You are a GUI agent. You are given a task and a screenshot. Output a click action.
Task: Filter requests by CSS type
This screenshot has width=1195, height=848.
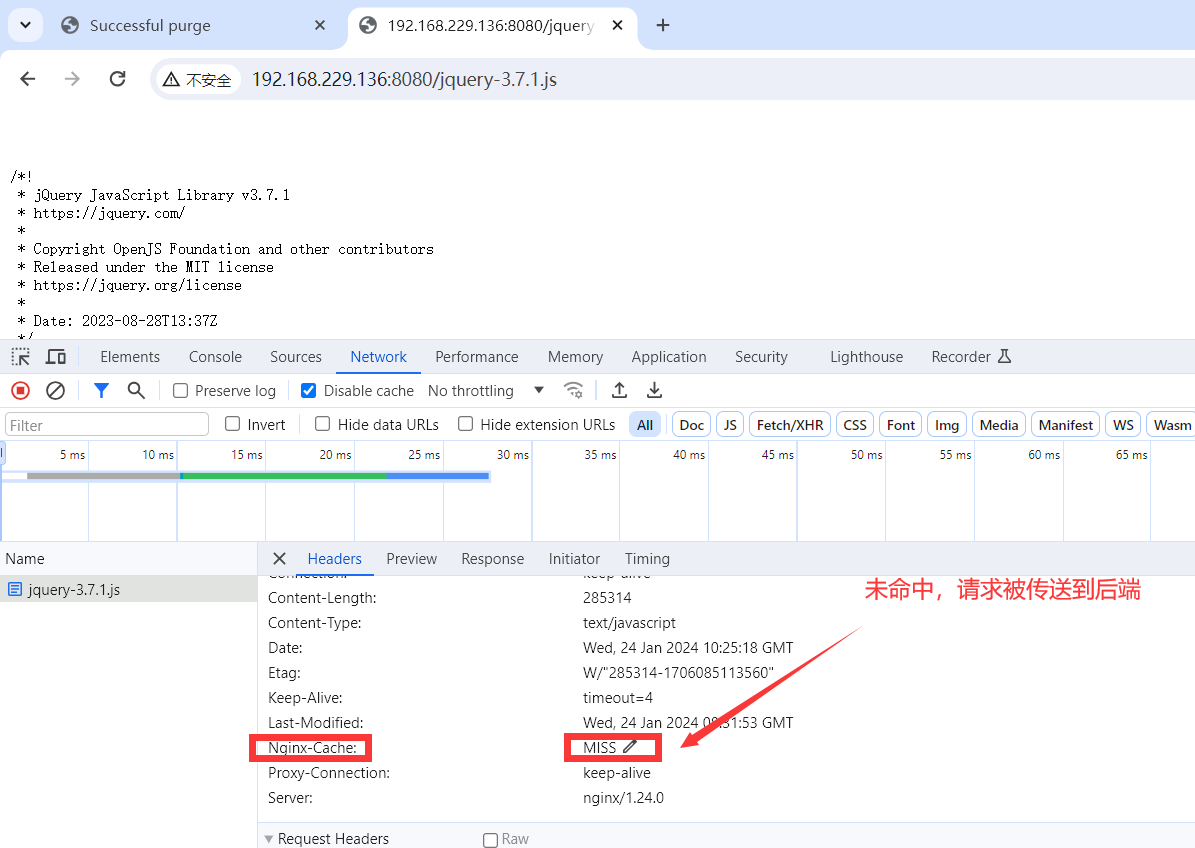click(x=855, y=425)
